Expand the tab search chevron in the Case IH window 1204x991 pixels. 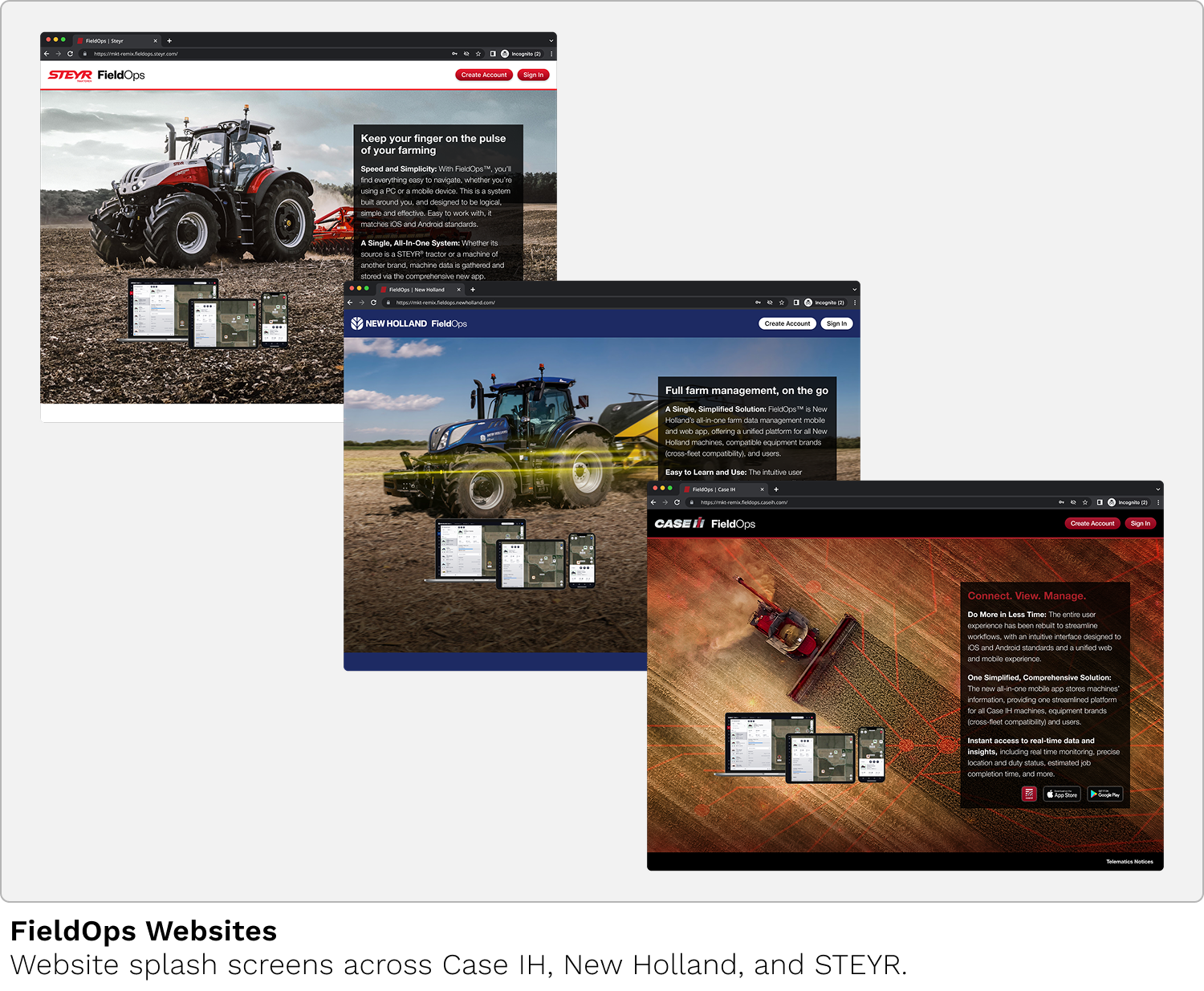[x=1158, y=489]
